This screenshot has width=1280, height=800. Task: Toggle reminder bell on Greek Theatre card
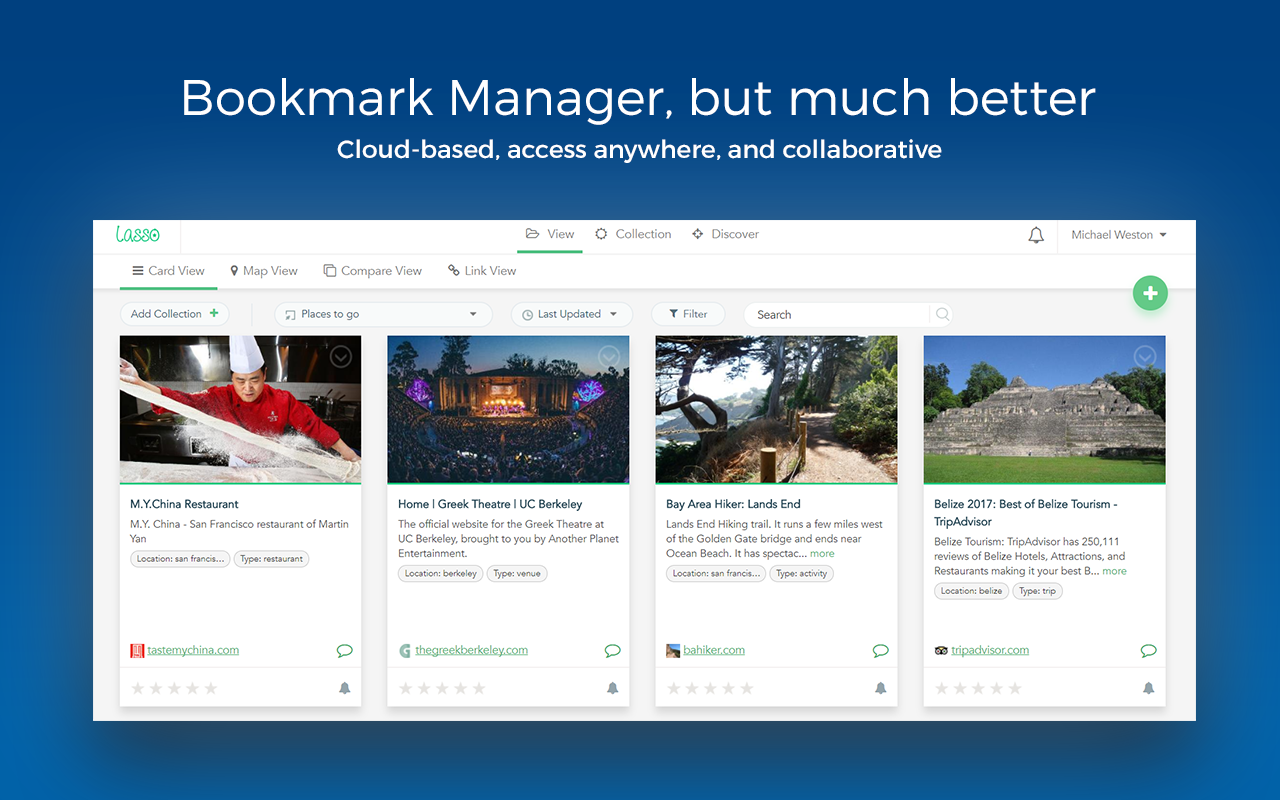coord(613,688)
